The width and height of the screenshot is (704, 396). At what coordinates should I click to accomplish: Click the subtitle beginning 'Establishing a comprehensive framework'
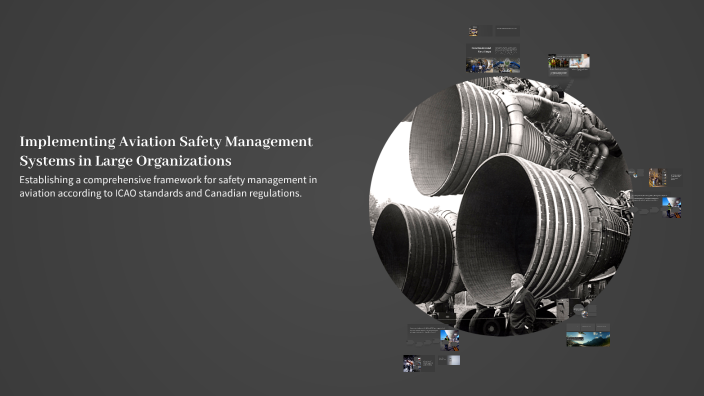(x=168, y=186)
